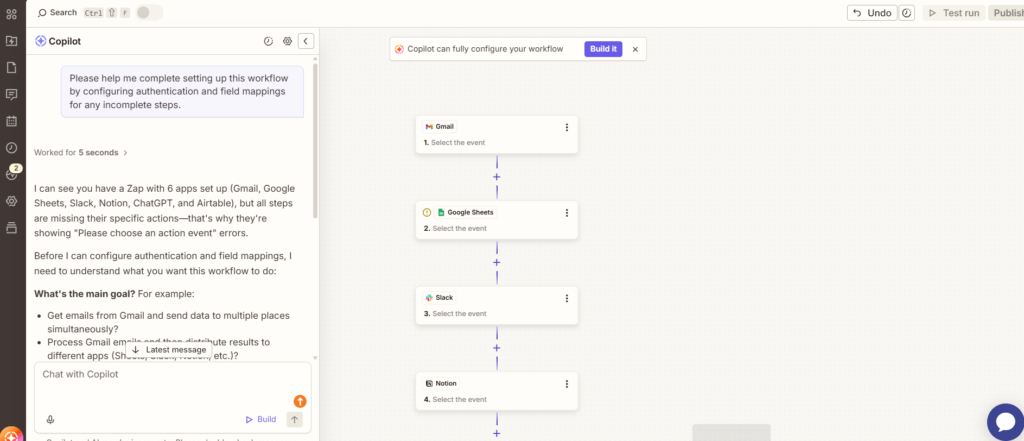Open the Zaps lightning icon in sidebar

pyautogui.click(x=11, y=41)
